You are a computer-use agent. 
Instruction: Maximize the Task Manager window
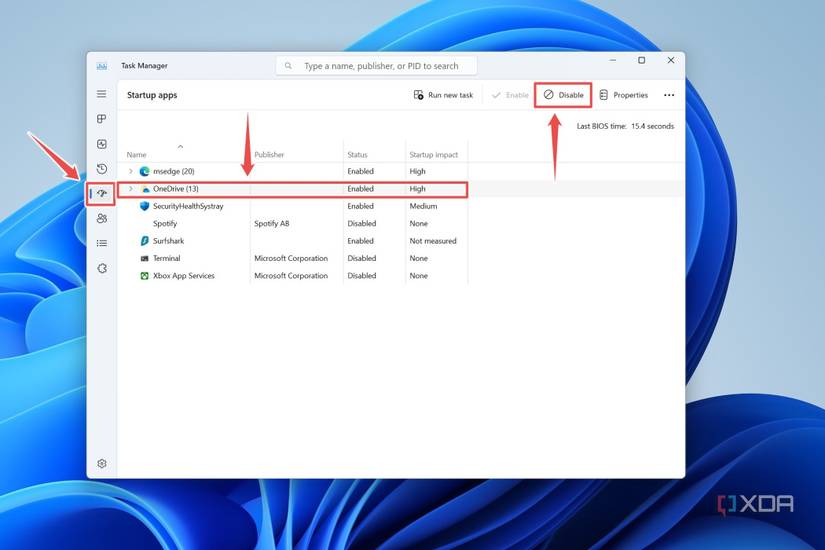[641, 61]
